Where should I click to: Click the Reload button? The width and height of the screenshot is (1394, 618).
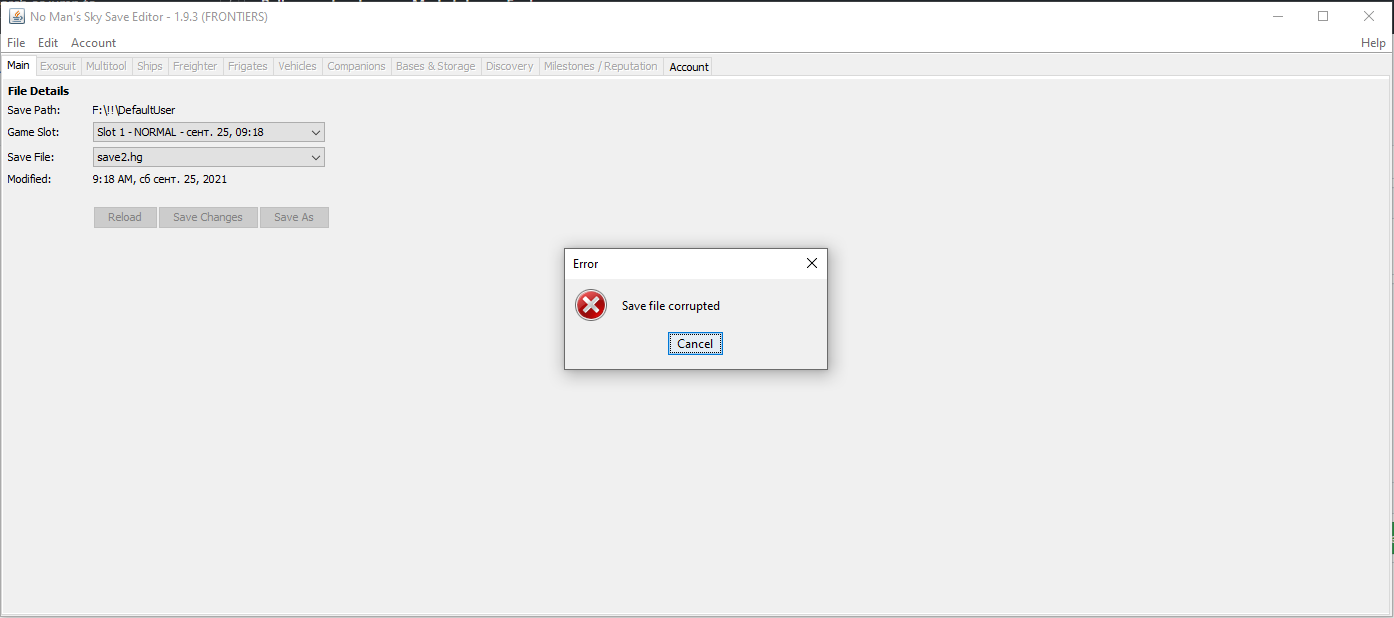coord(124,217)
